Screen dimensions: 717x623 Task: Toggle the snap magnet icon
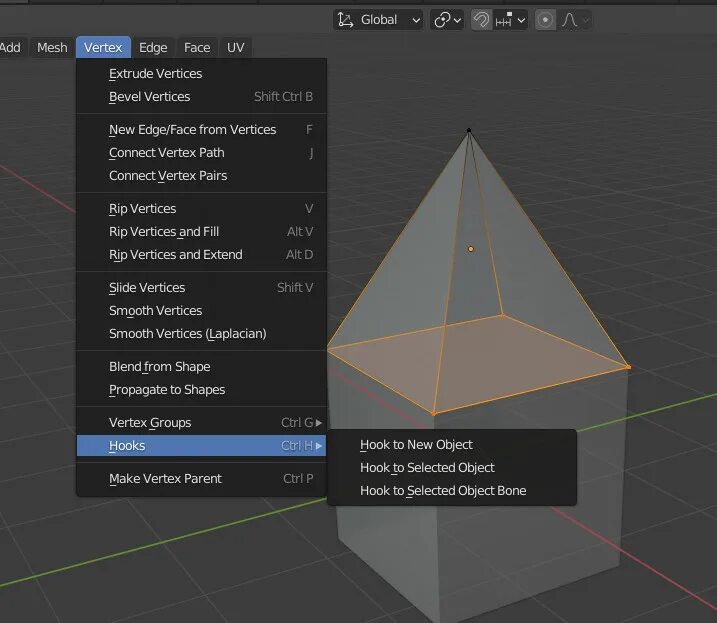click(x=482, y=20)
